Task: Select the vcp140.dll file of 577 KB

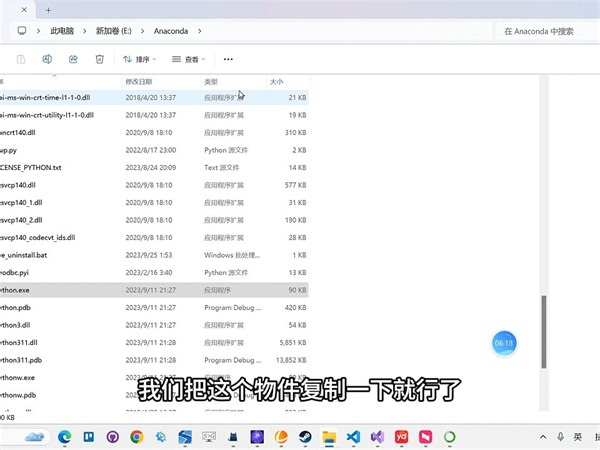Action: click(154, 185)
